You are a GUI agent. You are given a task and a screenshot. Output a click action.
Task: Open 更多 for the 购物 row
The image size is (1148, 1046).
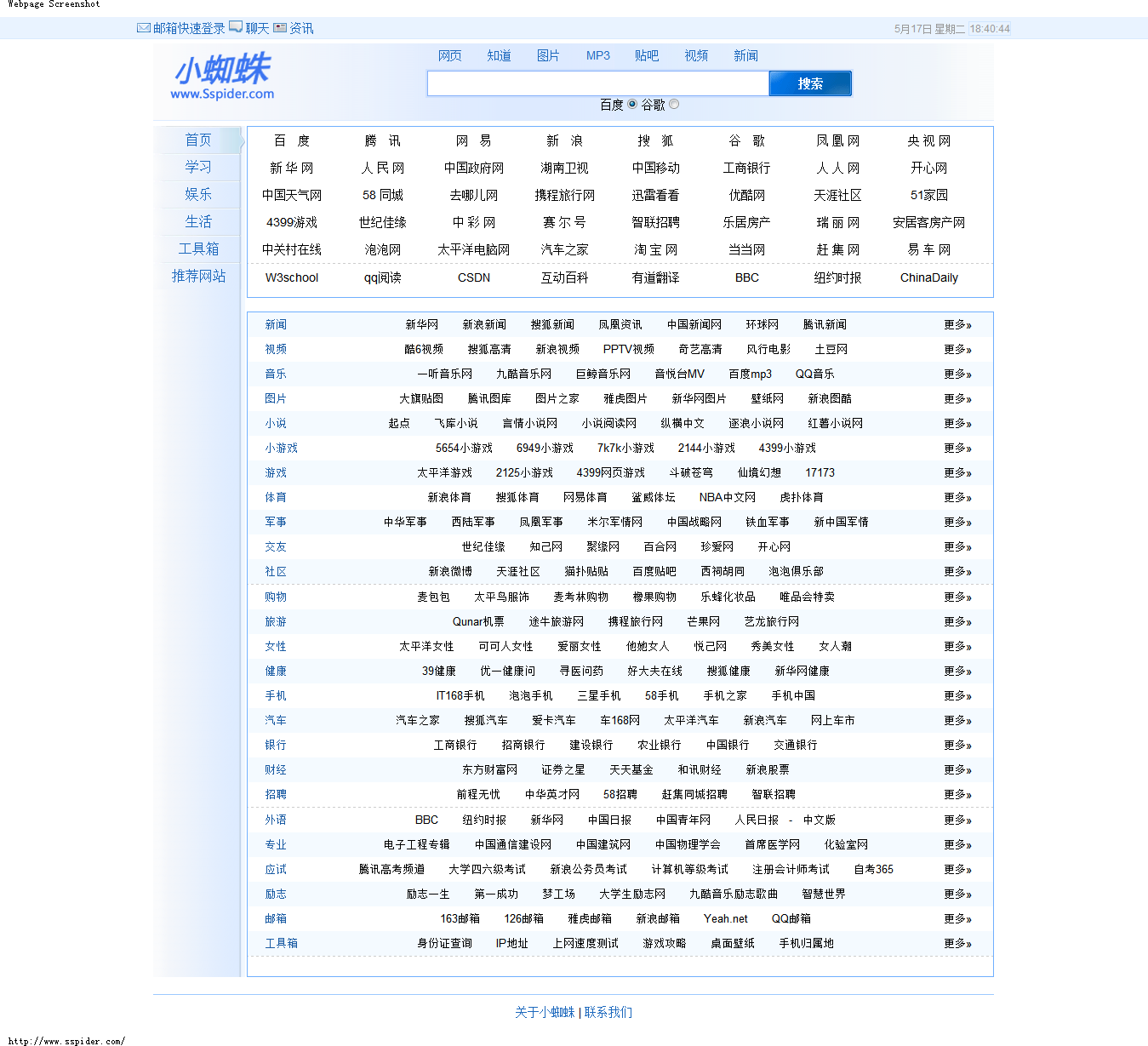pos(957,597)
